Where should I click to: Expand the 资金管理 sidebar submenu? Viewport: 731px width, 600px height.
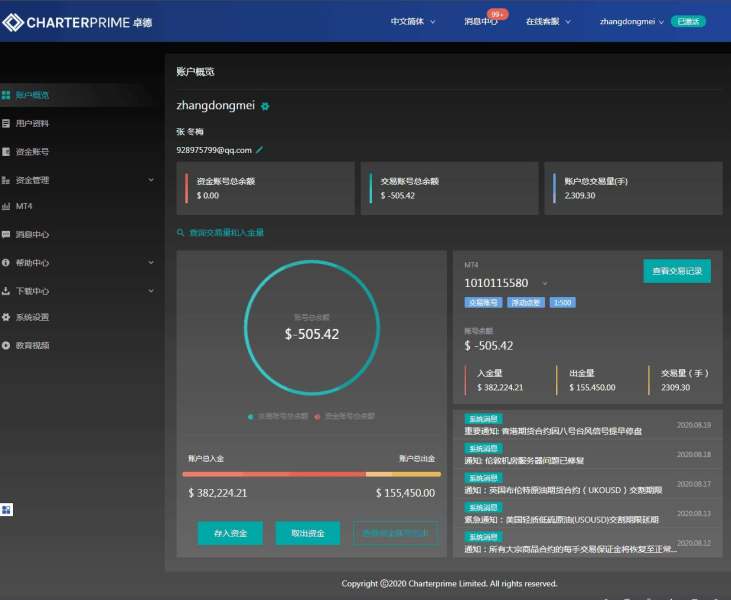[x=151, y=180]
